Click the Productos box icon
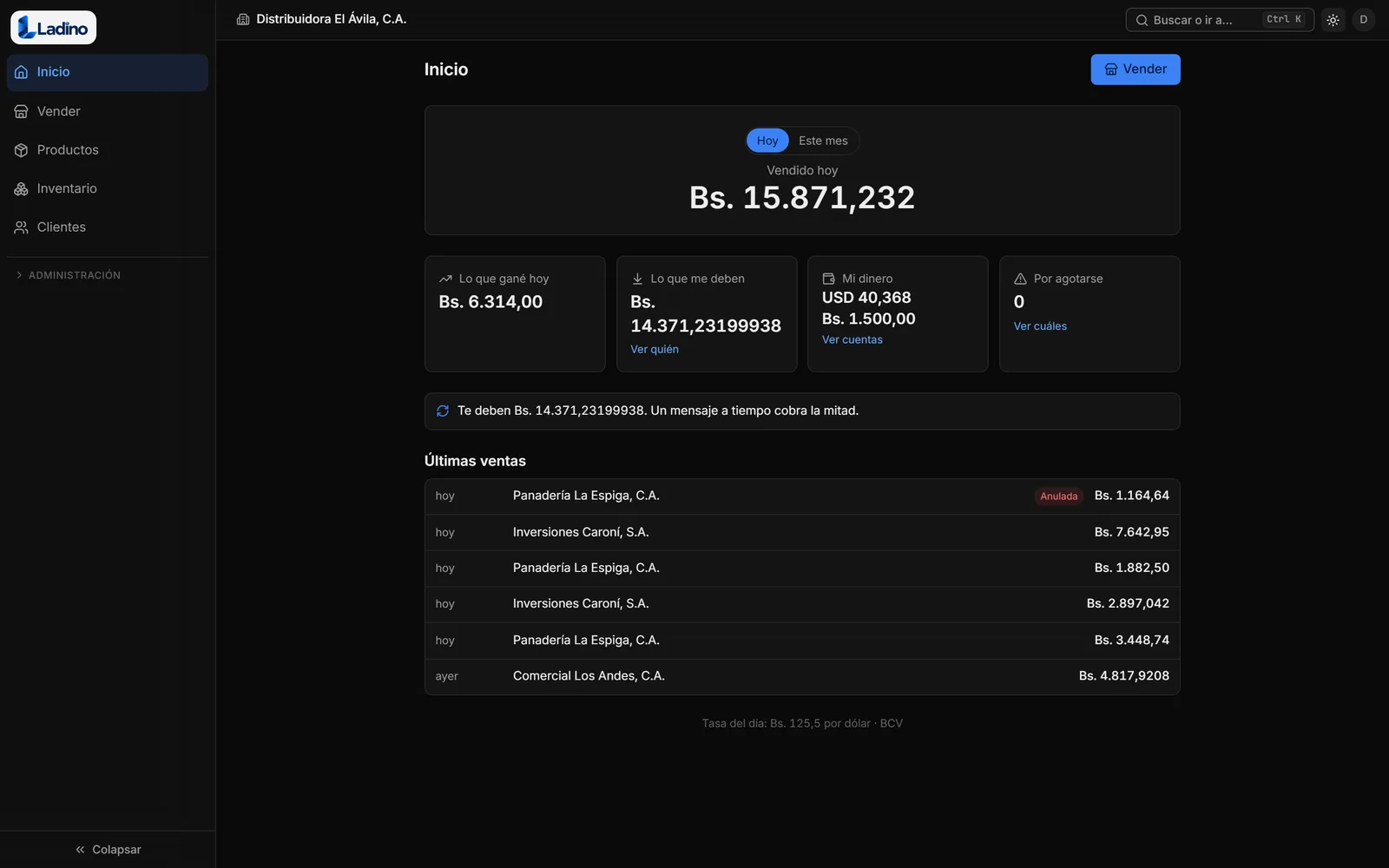 [21, 150]
